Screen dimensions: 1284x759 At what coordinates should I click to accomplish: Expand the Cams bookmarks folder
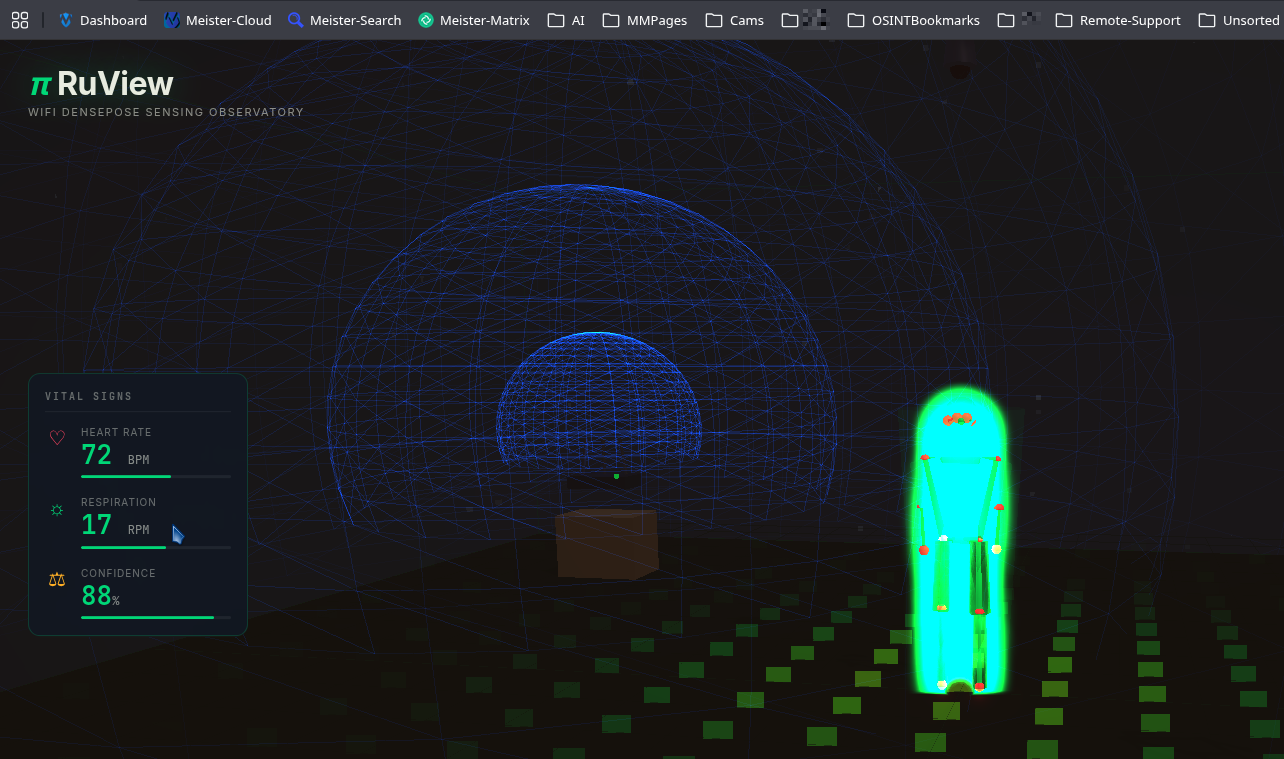click(734, 20)
